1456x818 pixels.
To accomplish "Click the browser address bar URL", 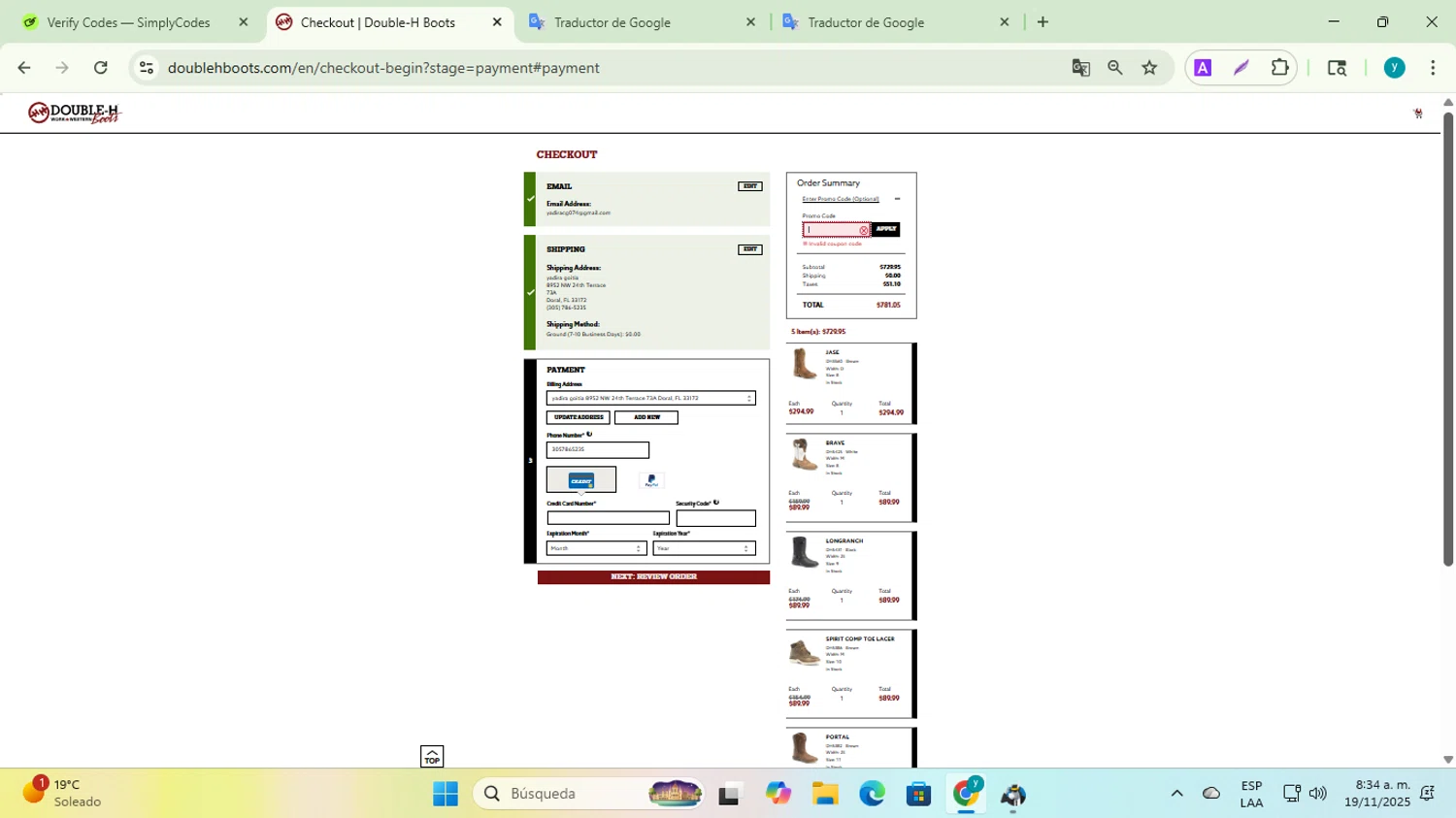I will click(383, 68).
